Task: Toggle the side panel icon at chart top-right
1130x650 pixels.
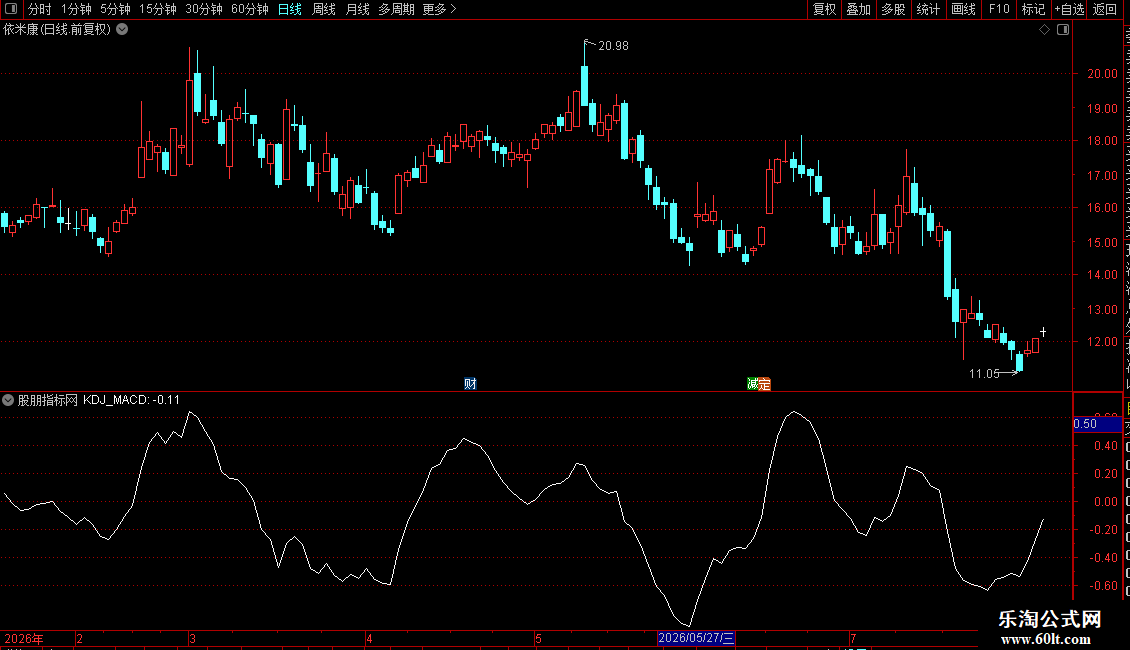Action: pyautogui.click(x=1063, y=30)
